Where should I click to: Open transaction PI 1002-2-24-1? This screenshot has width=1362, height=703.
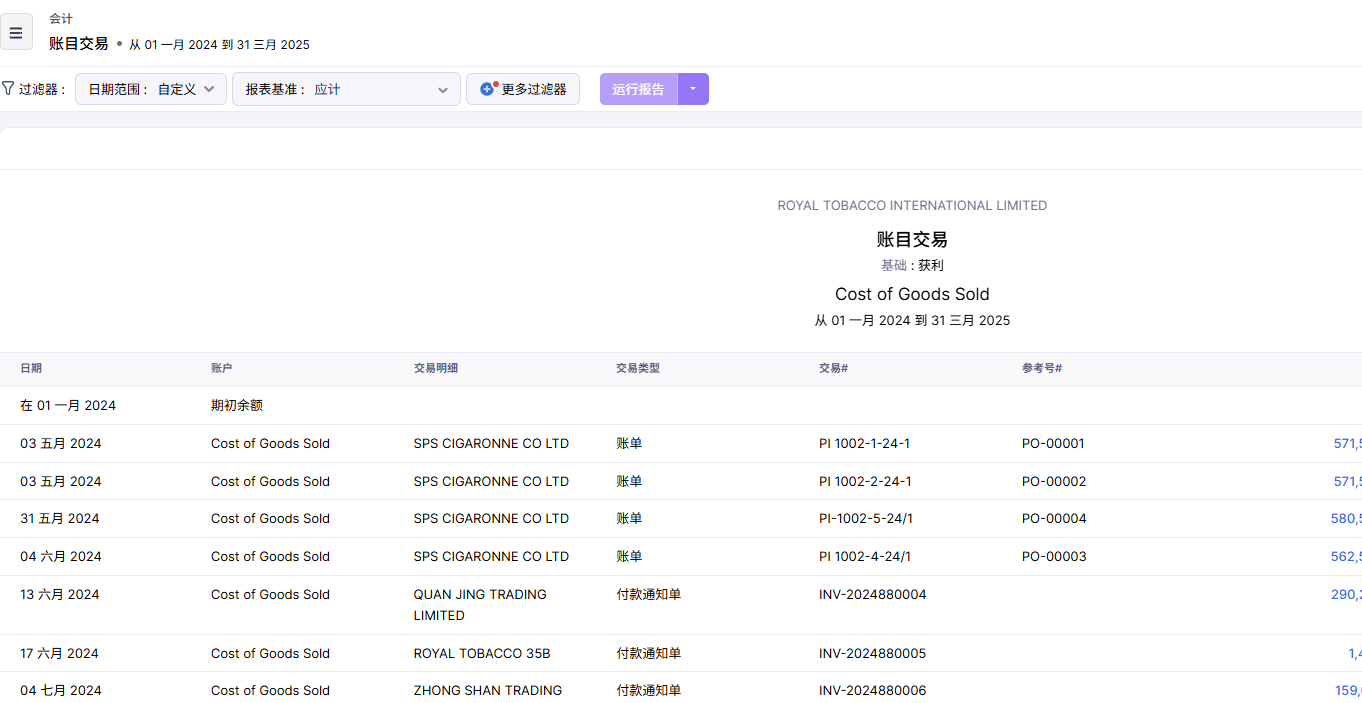point(864,481)
